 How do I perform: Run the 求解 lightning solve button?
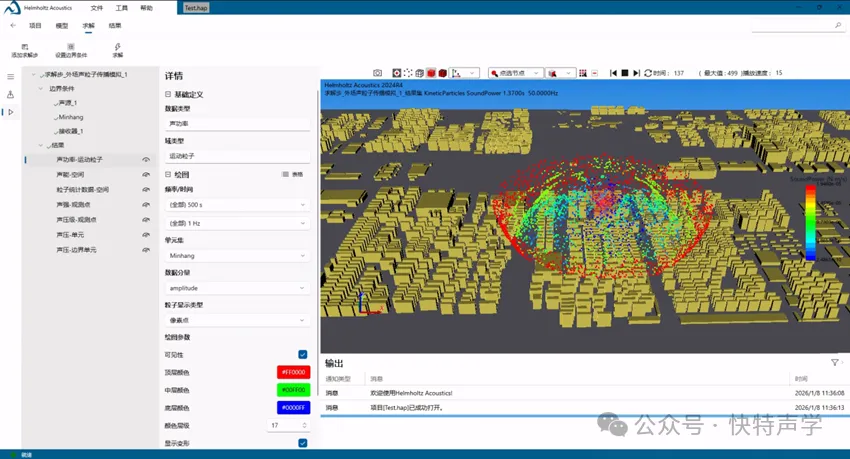click(x=118, y=50)
